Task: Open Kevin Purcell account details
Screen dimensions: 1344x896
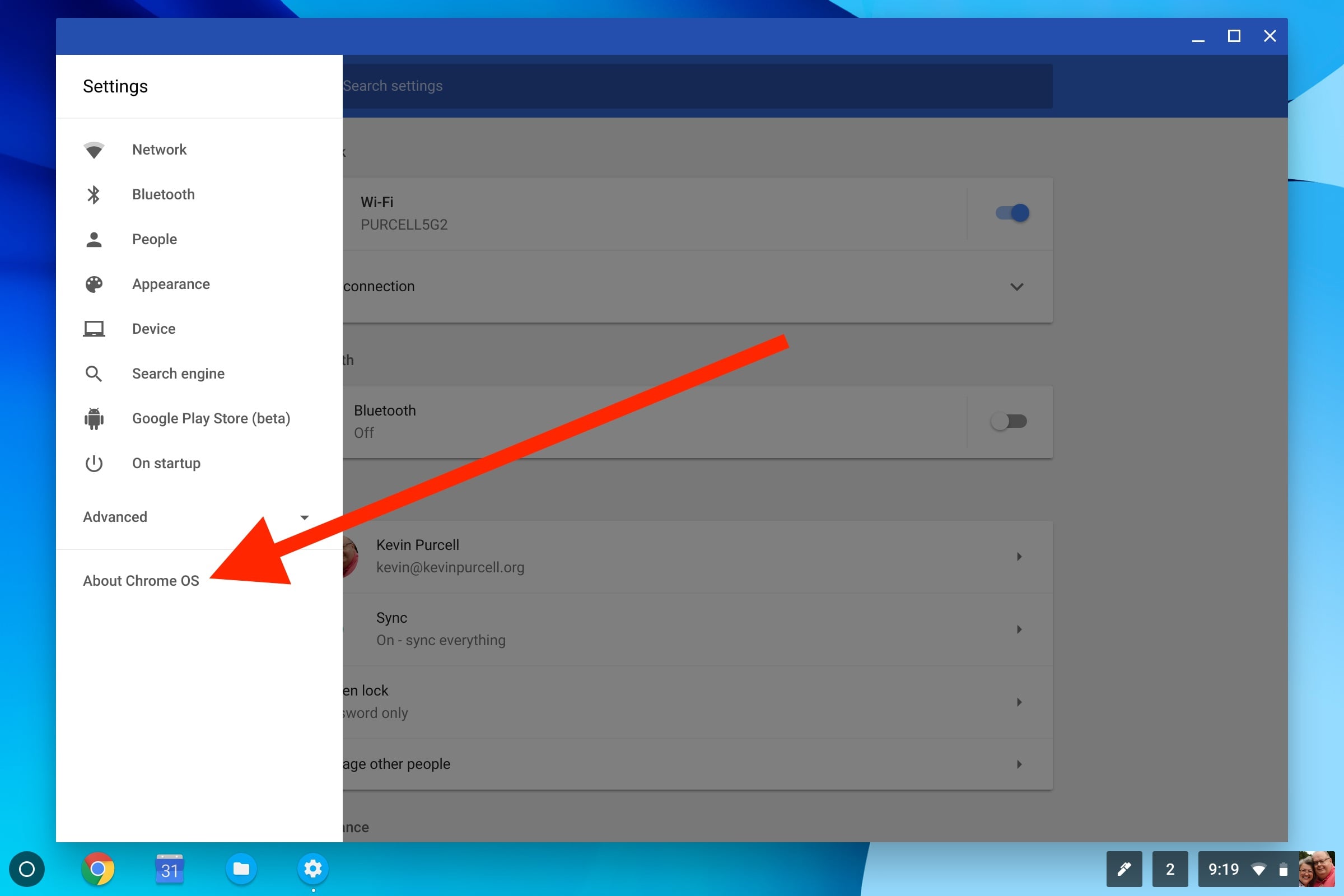Action: click(x=1019, y=556)
